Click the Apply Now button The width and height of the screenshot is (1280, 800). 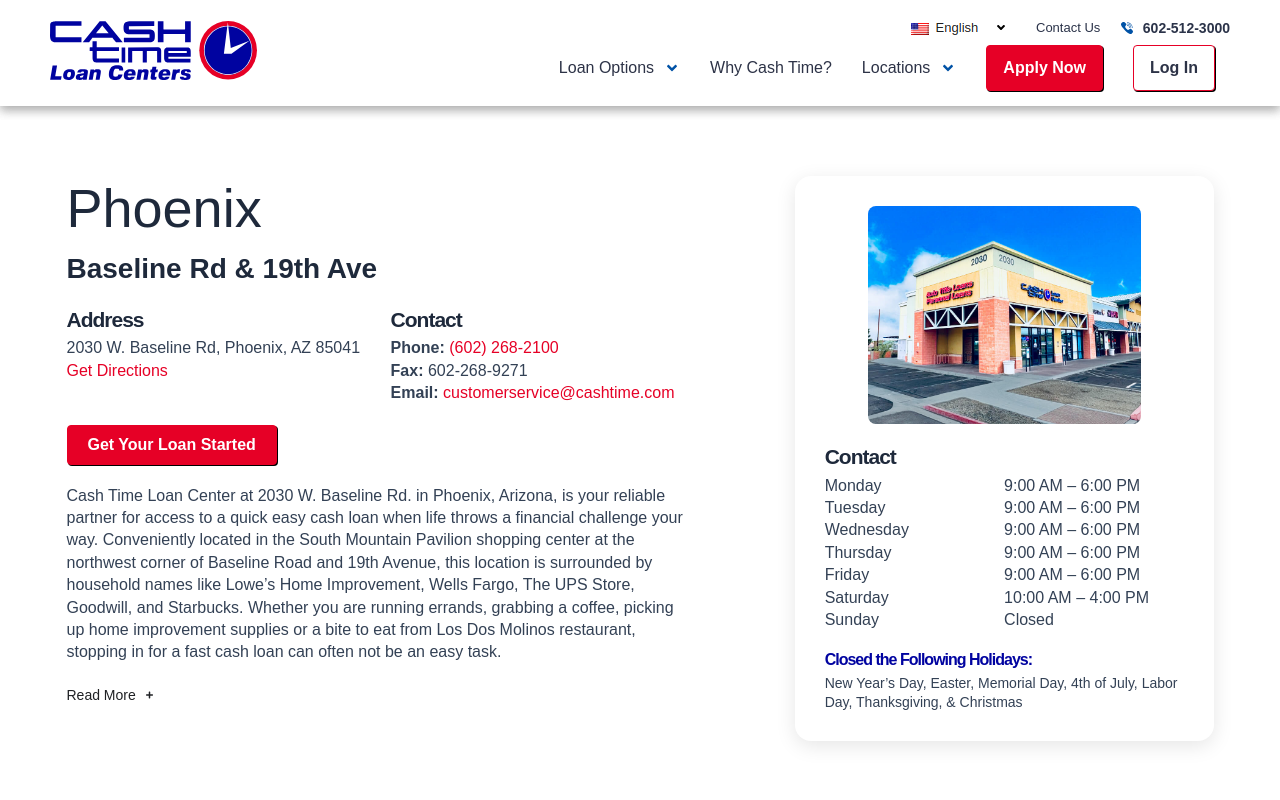pos(1044,68)
